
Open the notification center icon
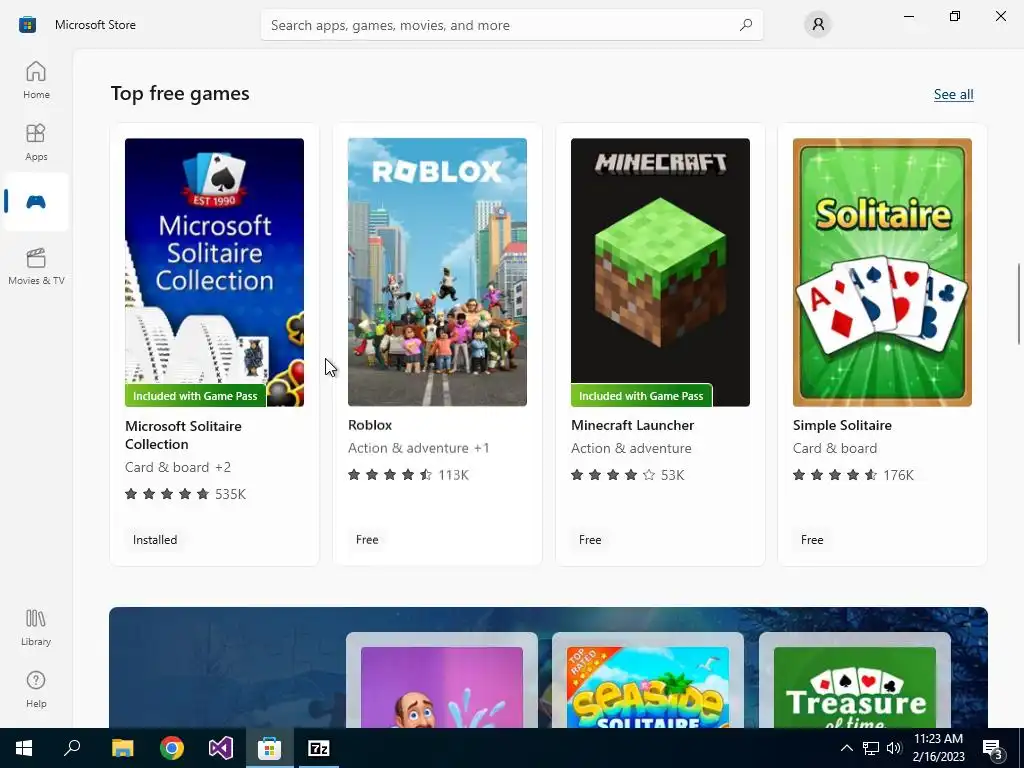[x=993, y=748]
